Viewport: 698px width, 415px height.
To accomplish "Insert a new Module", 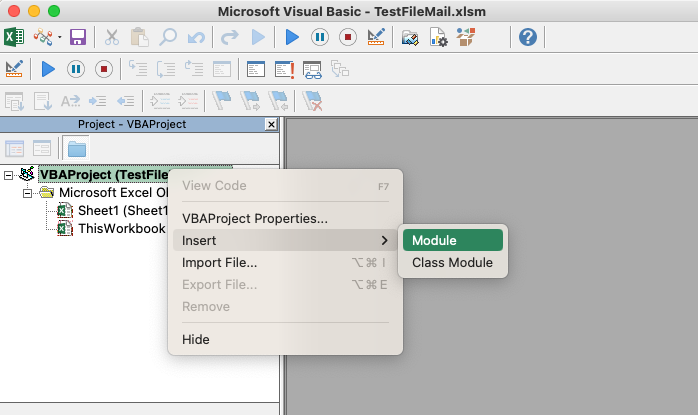I will click(453, 240).
